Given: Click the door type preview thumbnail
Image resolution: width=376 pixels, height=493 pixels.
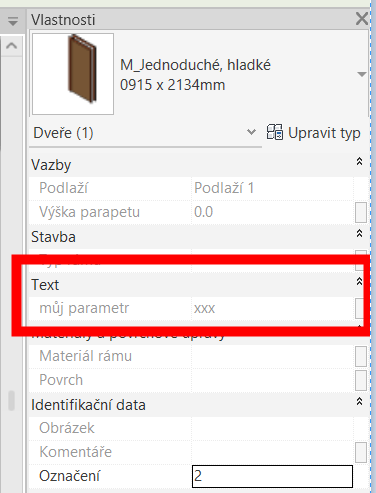Looking at the screenshot, I should click(73, 74).
